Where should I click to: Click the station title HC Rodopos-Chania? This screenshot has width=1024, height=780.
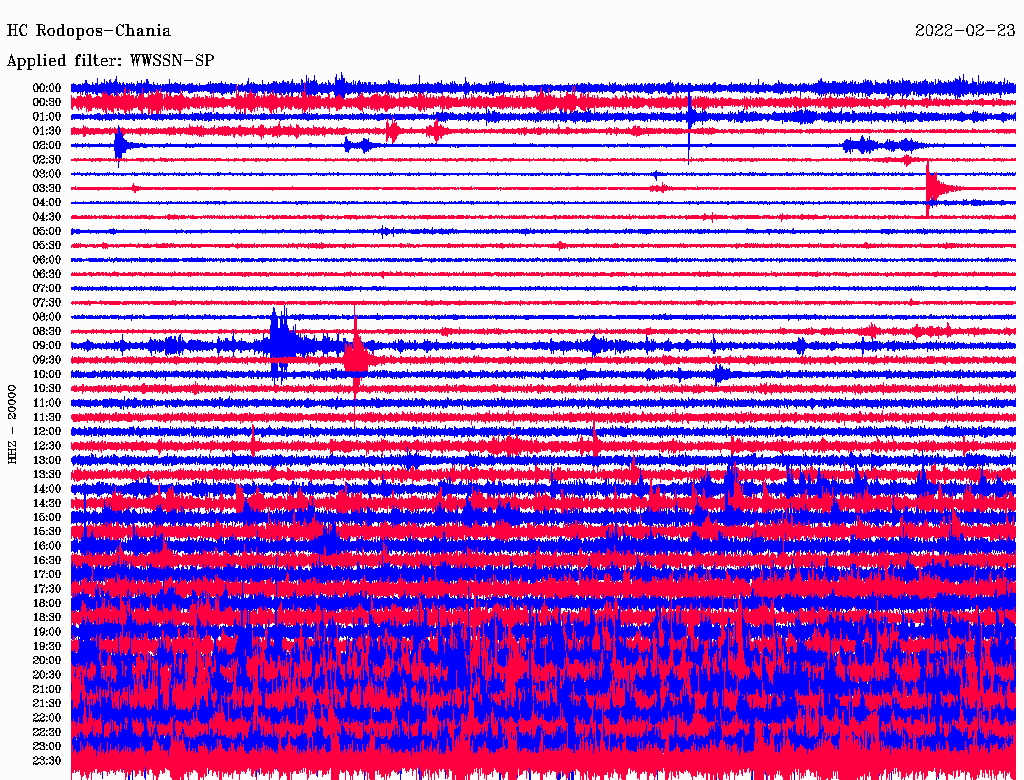[89, 31]
